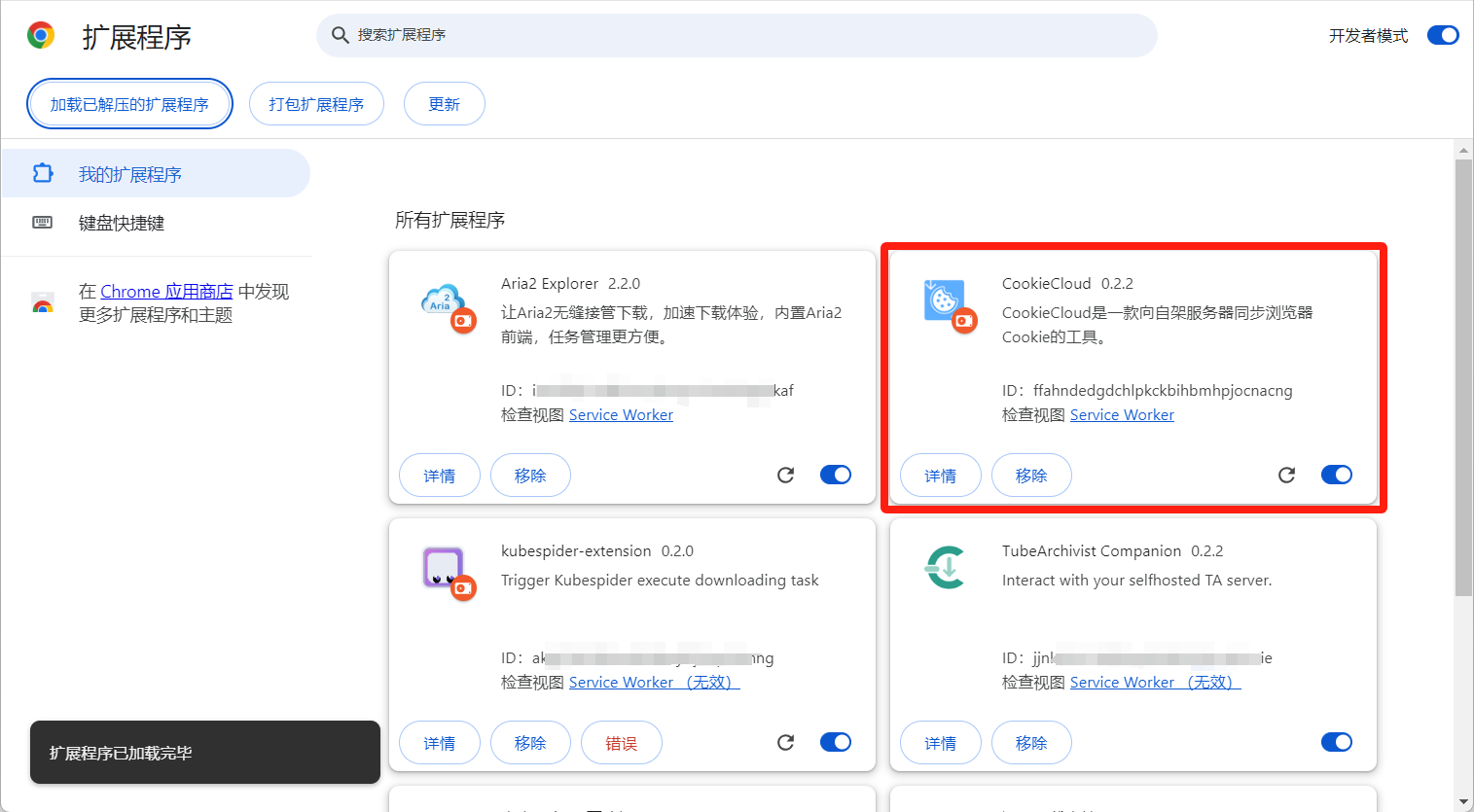This screenshot has height=812, width=1474.
Task: Click the Aria2 Explorer cloud icon
Action: click(x=443, y=300)
